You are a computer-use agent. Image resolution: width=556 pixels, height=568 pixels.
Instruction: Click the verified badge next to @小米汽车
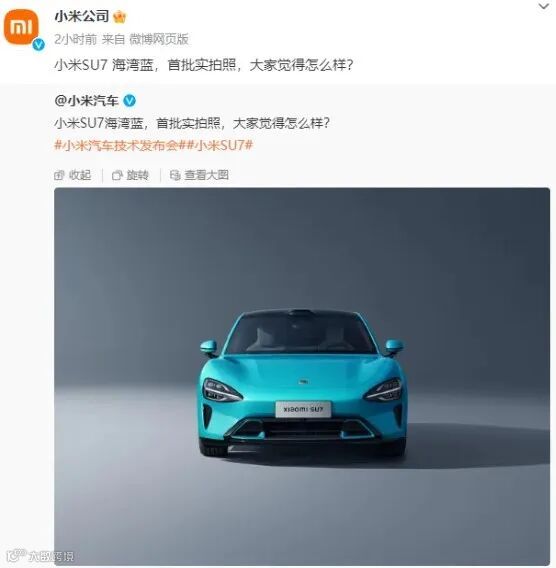[129, 100]
